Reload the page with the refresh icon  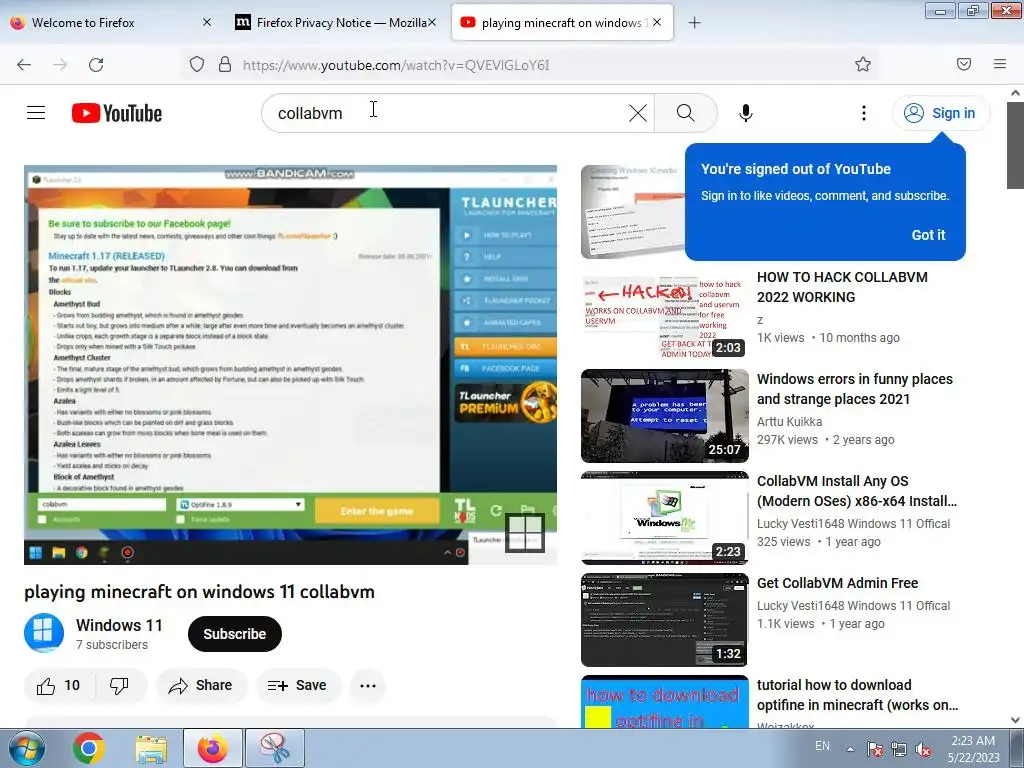(x=96, y=65)
